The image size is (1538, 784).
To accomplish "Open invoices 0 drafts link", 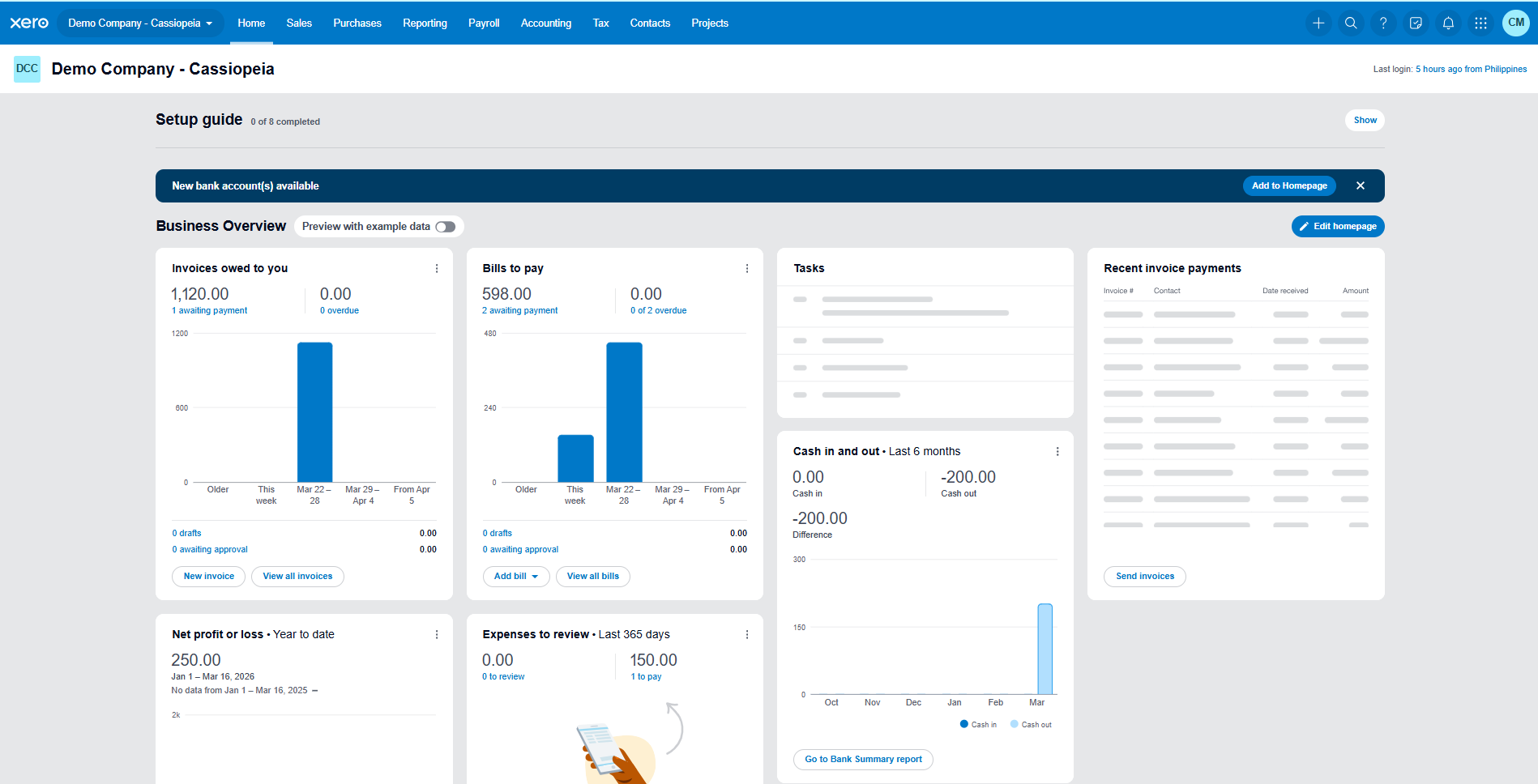I will [x=186, y=533].
